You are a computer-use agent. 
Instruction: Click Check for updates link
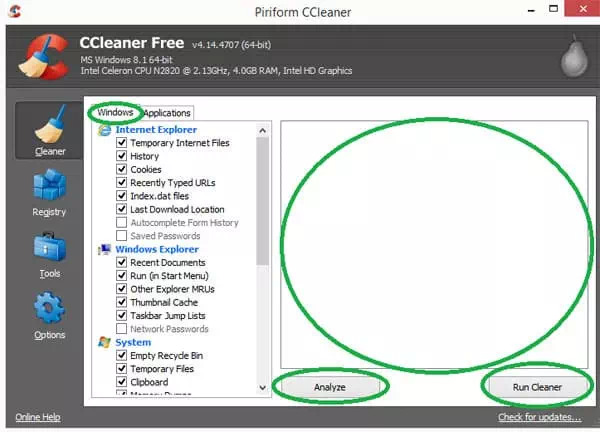pos(539,417)
